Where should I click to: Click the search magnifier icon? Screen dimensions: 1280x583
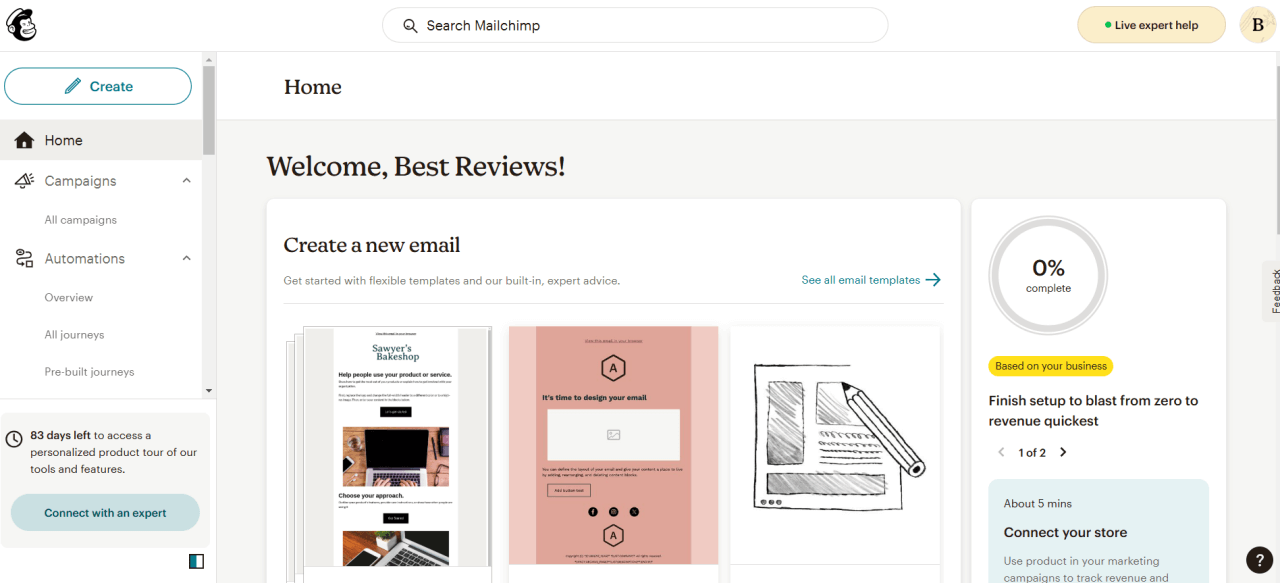click(x=409, y=25)
